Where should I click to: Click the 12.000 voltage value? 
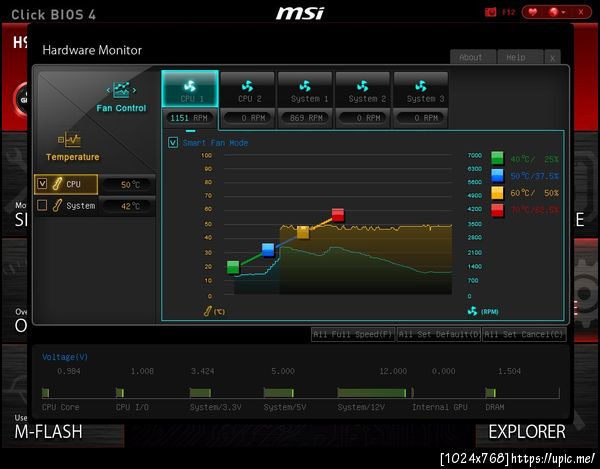pyautogui.click(x=393, y=371)
